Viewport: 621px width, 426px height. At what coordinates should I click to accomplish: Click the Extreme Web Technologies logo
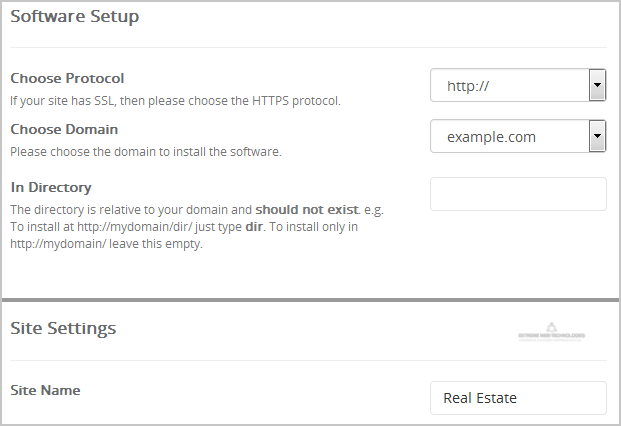pyautogui.click(x=552, y=336)
